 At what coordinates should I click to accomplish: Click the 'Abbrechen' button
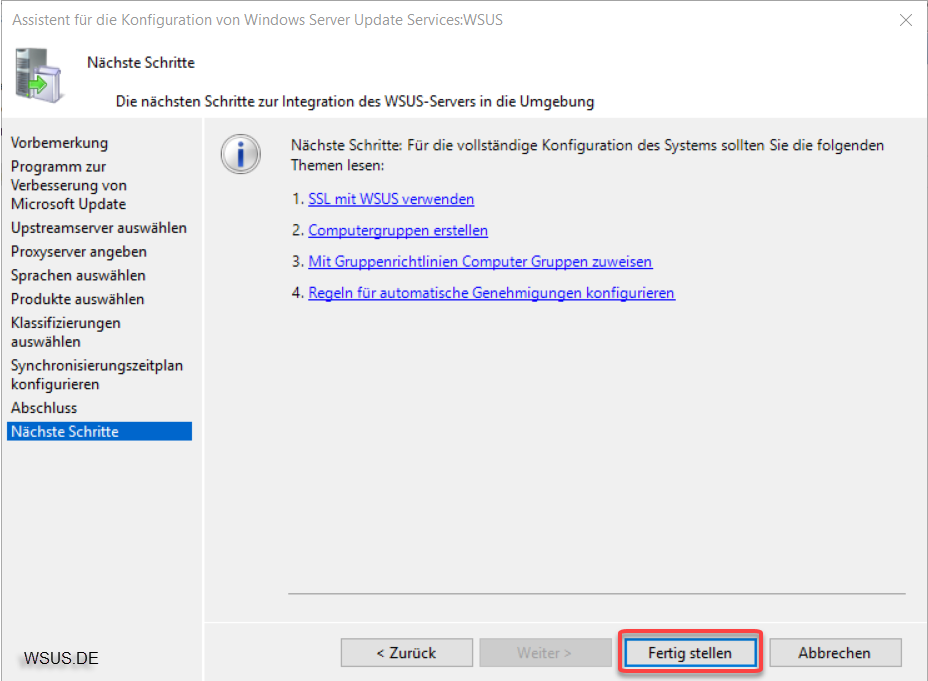835,653
